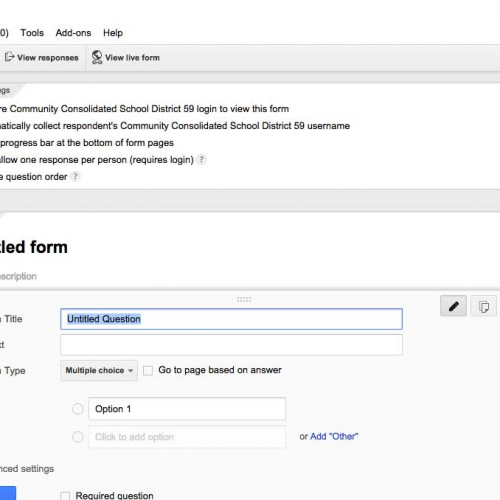Open the Tools menu
The height and width of the screenshot is (500, 500).
[32, 33]
